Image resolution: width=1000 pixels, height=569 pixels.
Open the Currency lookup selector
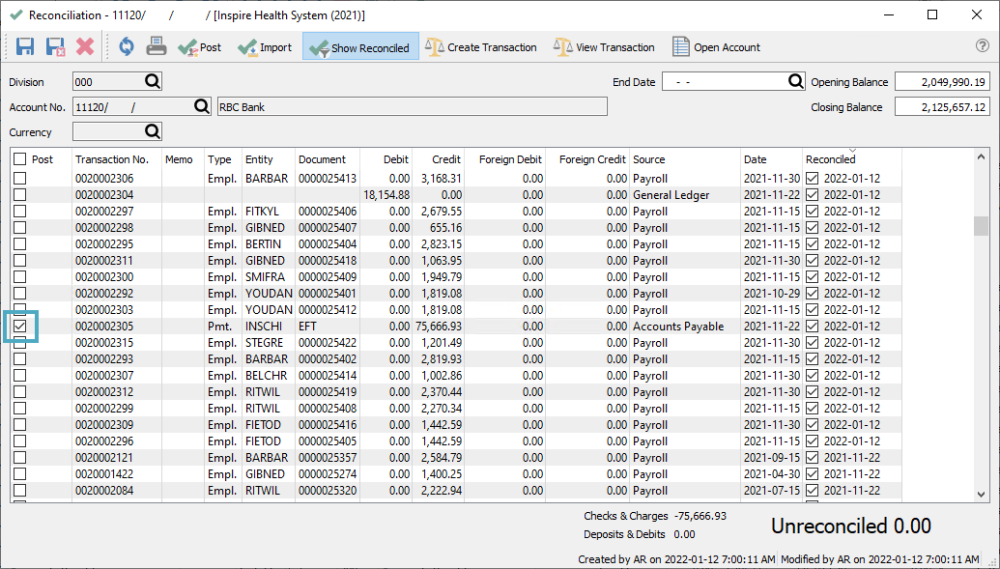click(x=152, y=132)
